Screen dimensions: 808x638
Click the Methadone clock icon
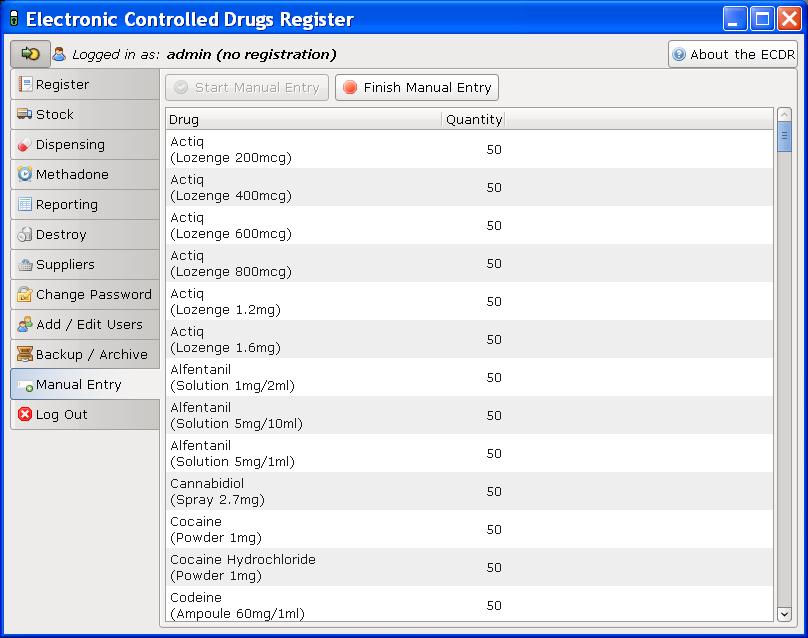point(25,175)
